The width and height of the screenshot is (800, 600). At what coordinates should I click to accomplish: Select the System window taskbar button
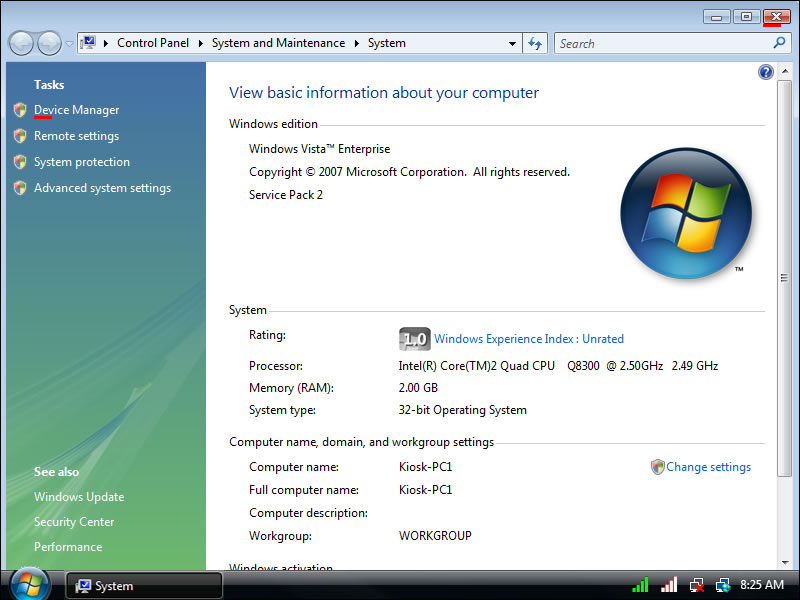click(144, 586)
